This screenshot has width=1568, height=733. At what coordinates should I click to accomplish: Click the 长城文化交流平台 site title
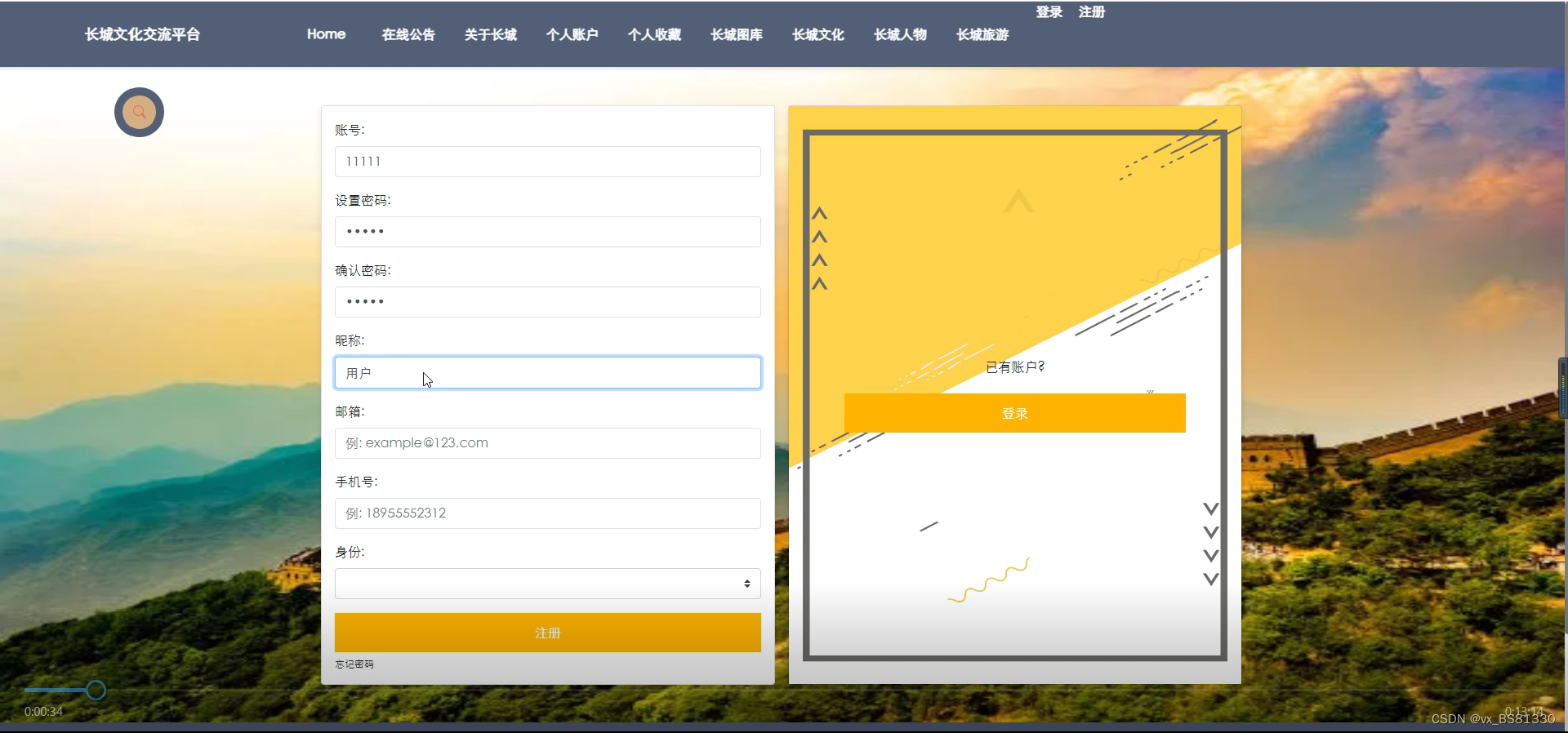click(142, 34)
